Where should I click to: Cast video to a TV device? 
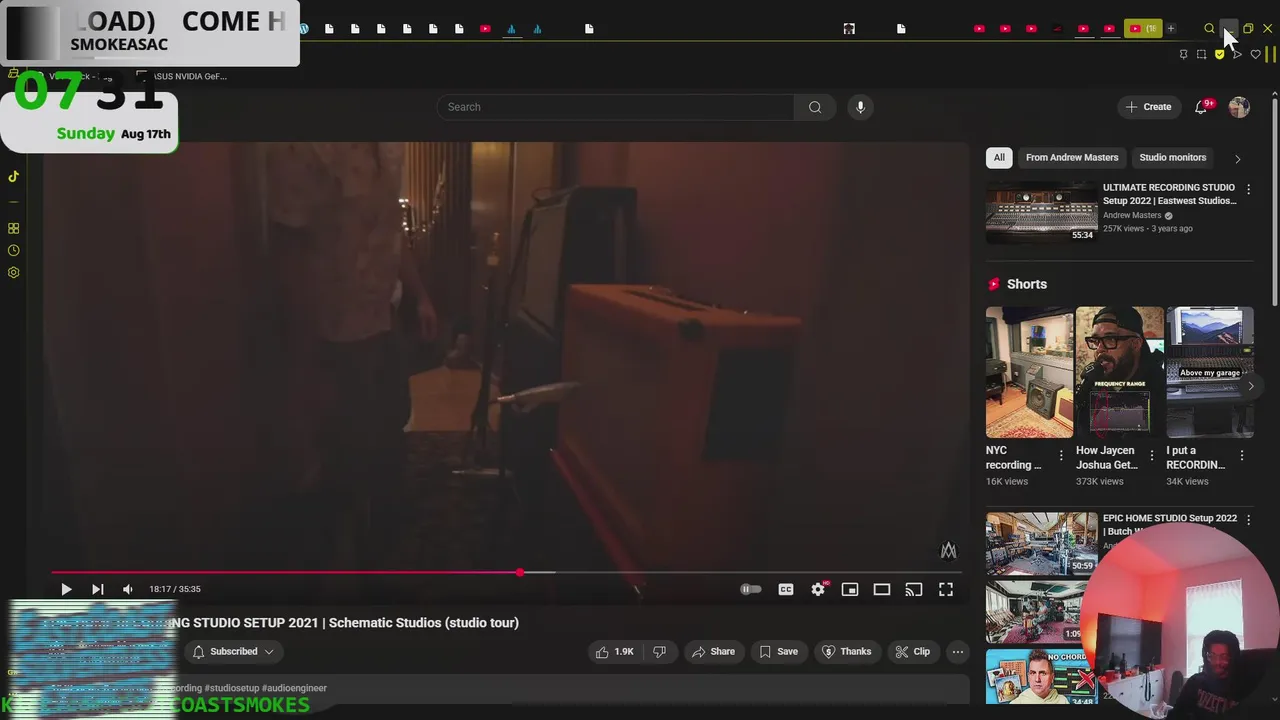pyautogui.click(x=914, y=589)
